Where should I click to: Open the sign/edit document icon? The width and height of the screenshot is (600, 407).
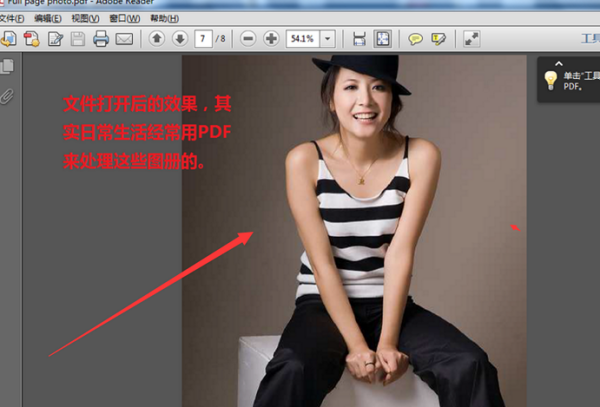(55, 39)
